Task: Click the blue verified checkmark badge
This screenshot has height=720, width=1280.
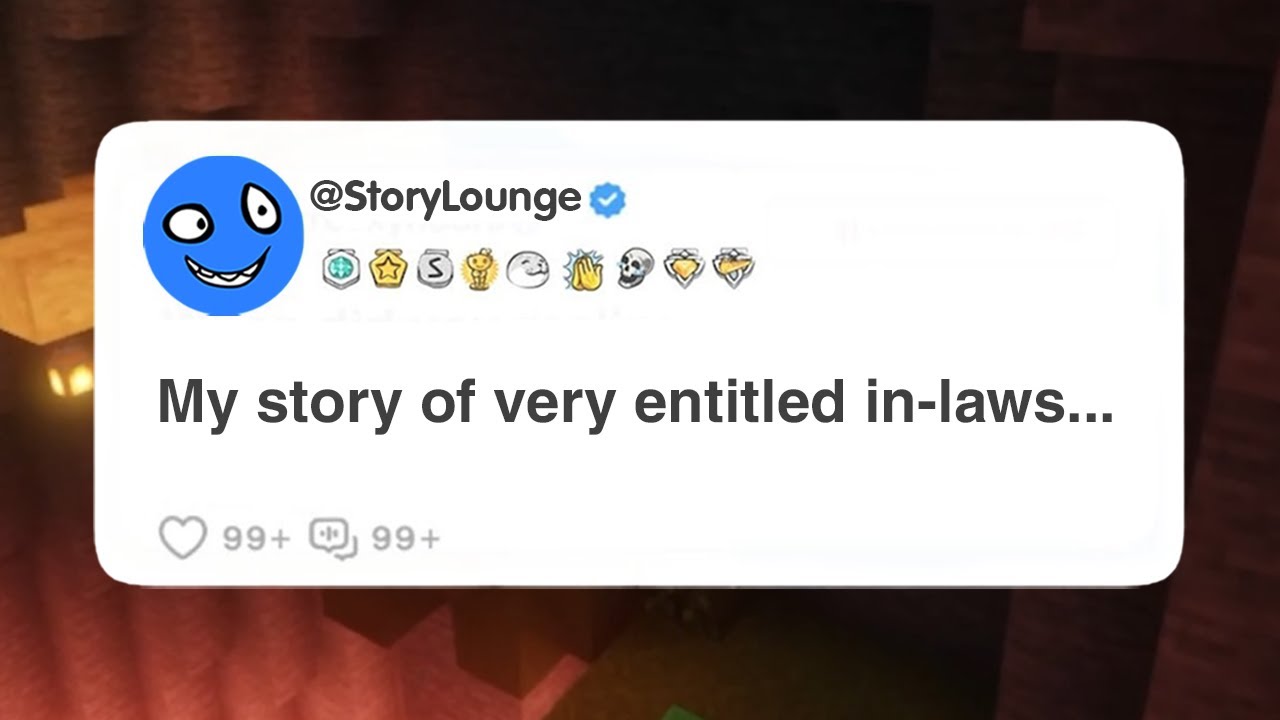Action: [x=608, y=199]
